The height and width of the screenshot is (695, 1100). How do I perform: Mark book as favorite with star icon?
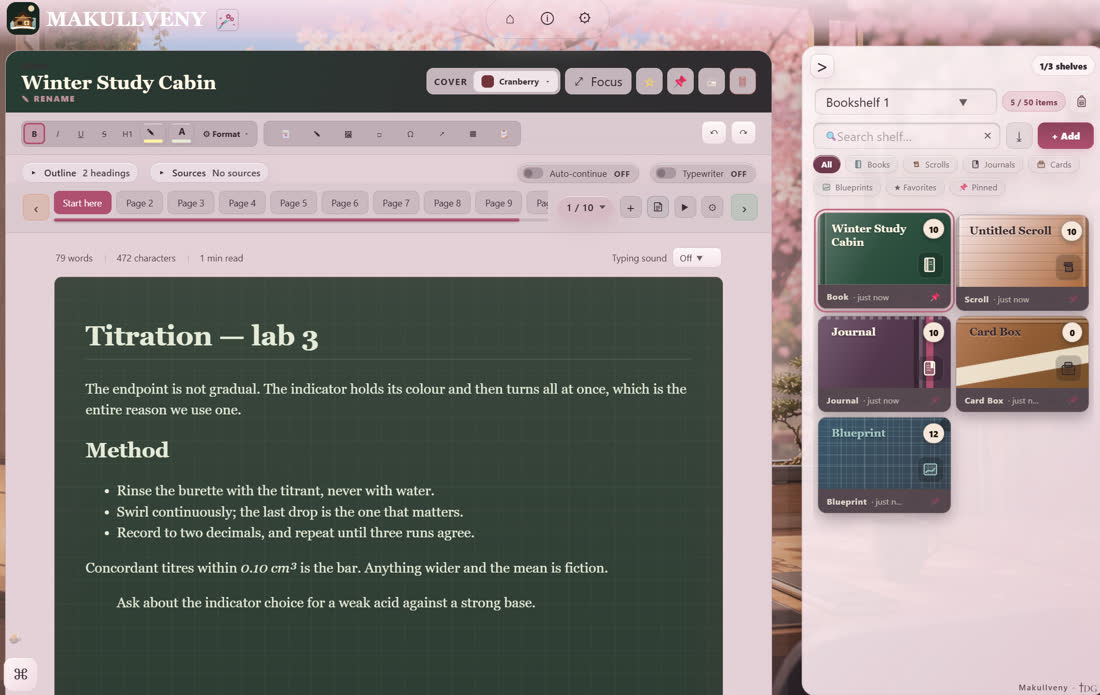tap(649, 82)
